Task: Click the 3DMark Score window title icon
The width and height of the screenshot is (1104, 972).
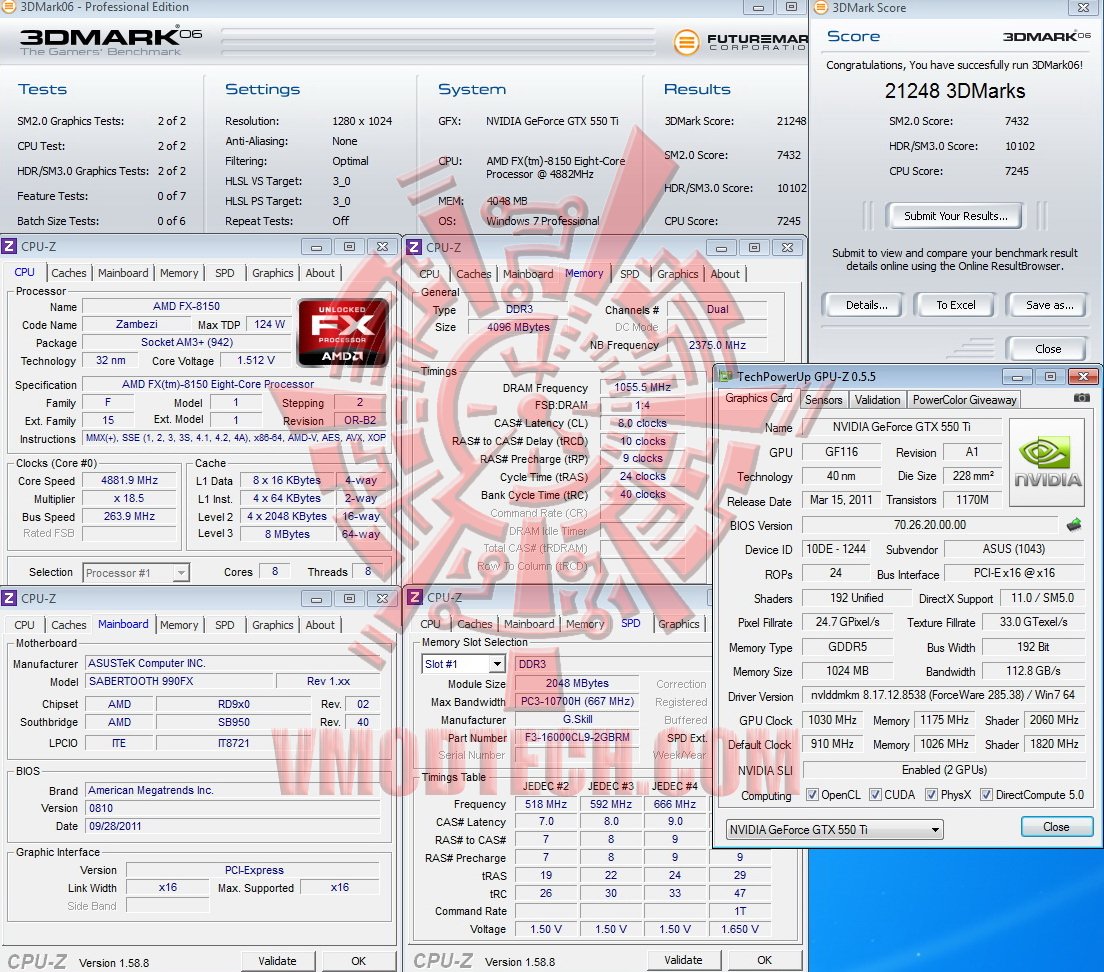Action: [x=820, y=8]
